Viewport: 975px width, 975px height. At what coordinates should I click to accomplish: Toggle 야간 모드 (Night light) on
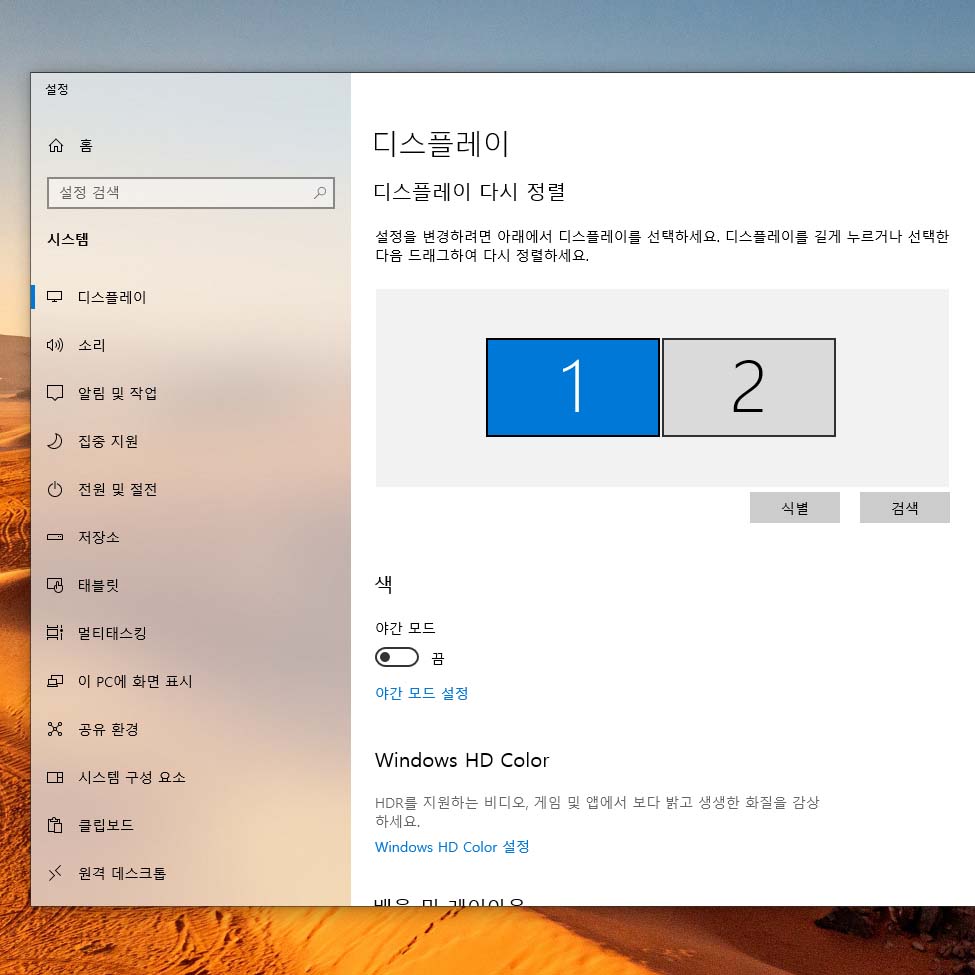point(397,656)
